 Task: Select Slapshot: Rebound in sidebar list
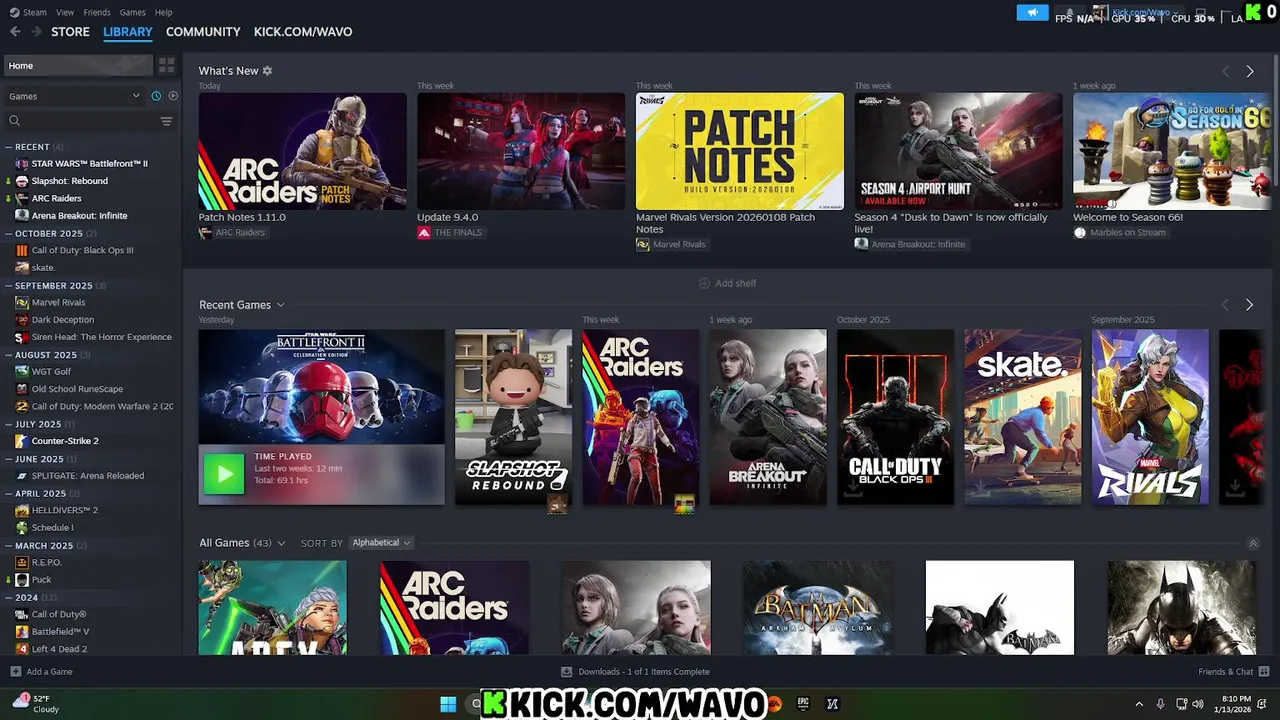pyautogui.click(x=69, y=181)
